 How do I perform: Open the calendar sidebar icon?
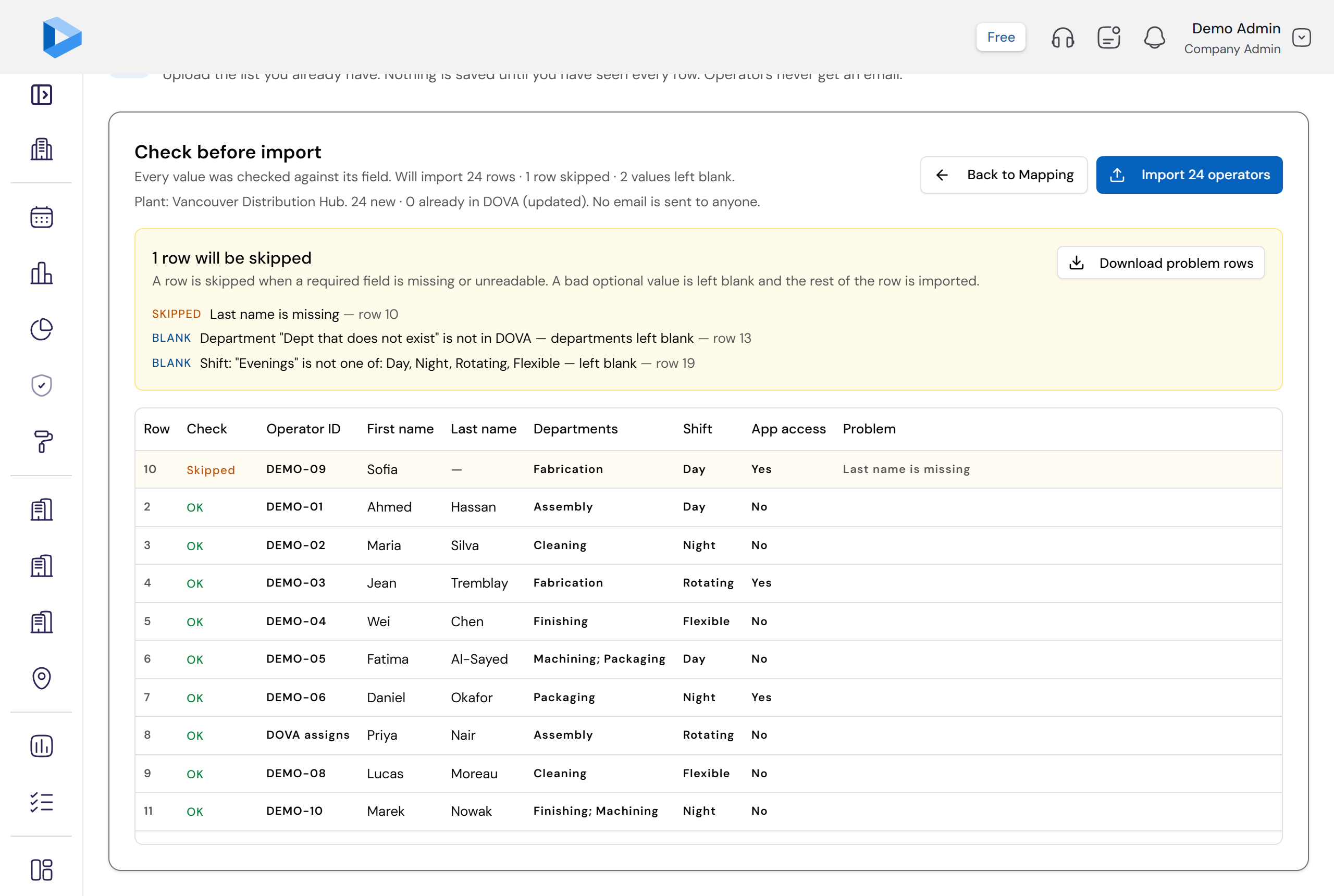point(41,217)
